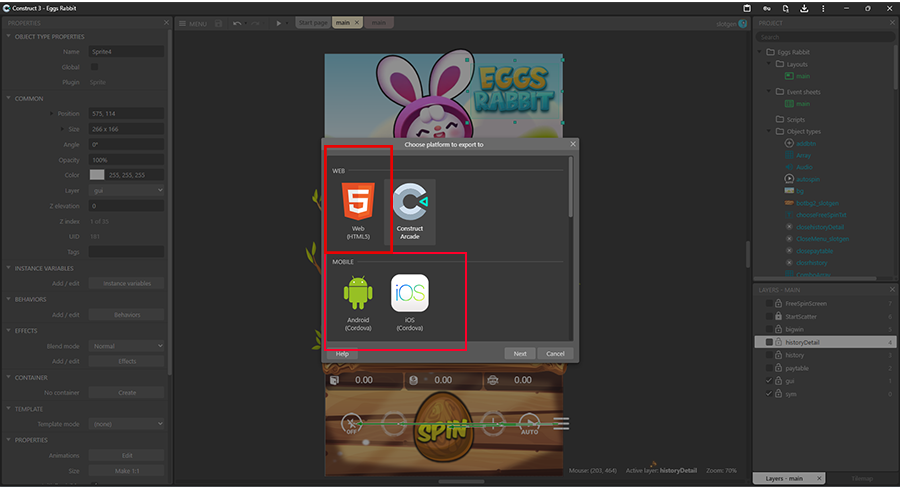Enable visibility checkbox for FreeSpinScreen layer
The image size is (900, 489).
pos(768,303)
